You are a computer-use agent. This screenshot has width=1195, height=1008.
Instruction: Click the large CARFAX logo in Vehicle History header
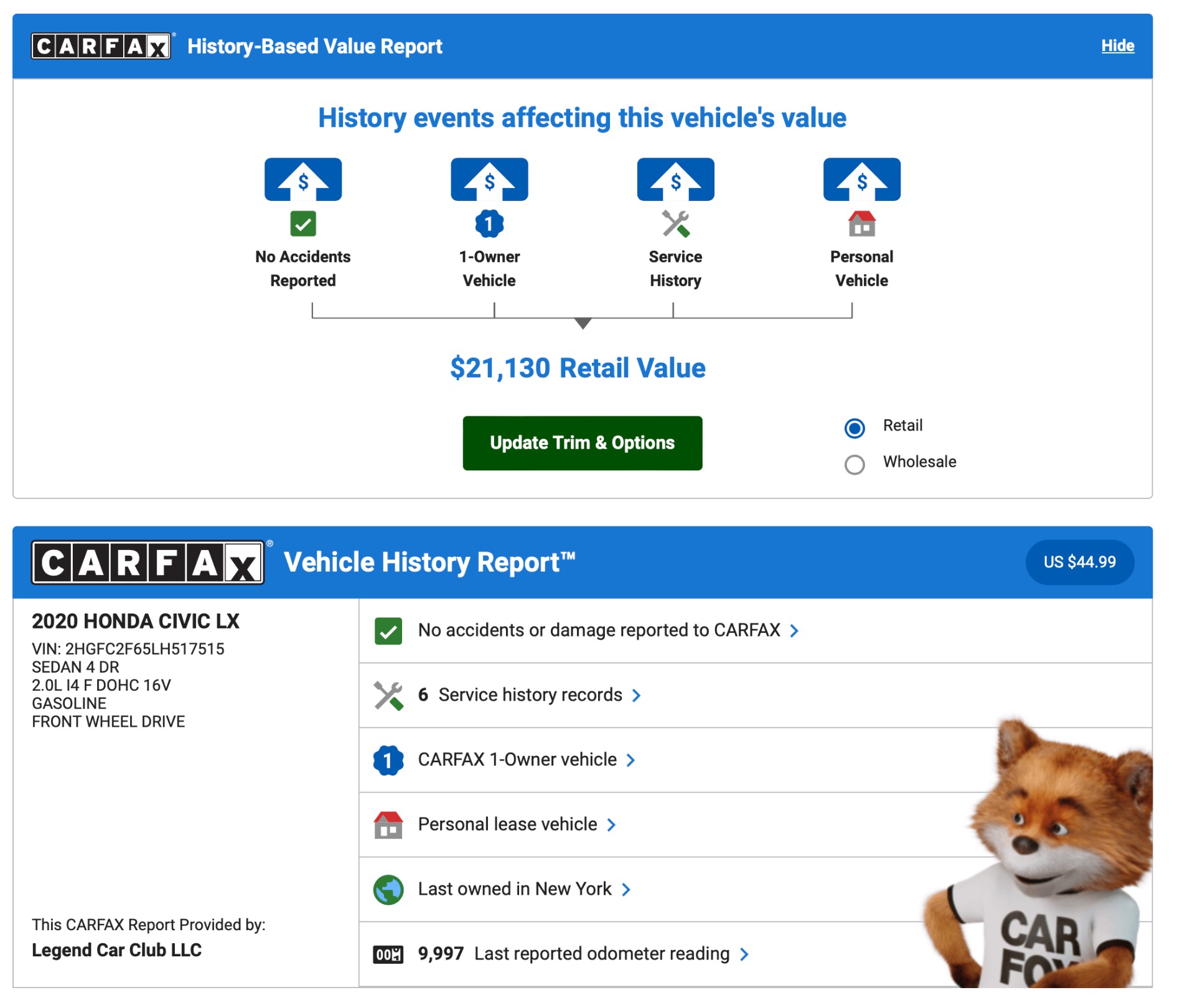(148, 562)
